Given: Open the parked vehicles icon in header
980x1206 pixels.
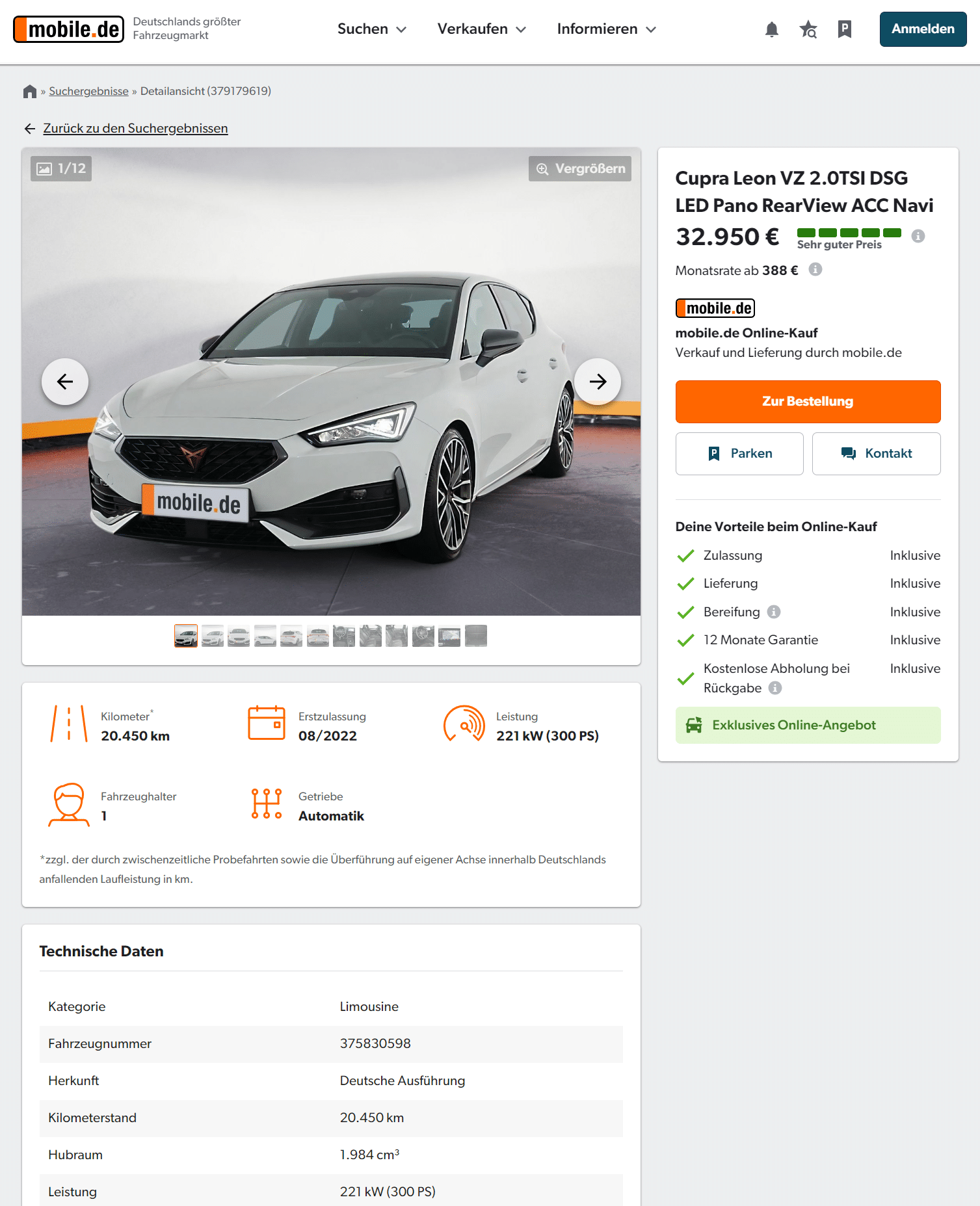Looking at the screenshot, I should tap(845, 29).
